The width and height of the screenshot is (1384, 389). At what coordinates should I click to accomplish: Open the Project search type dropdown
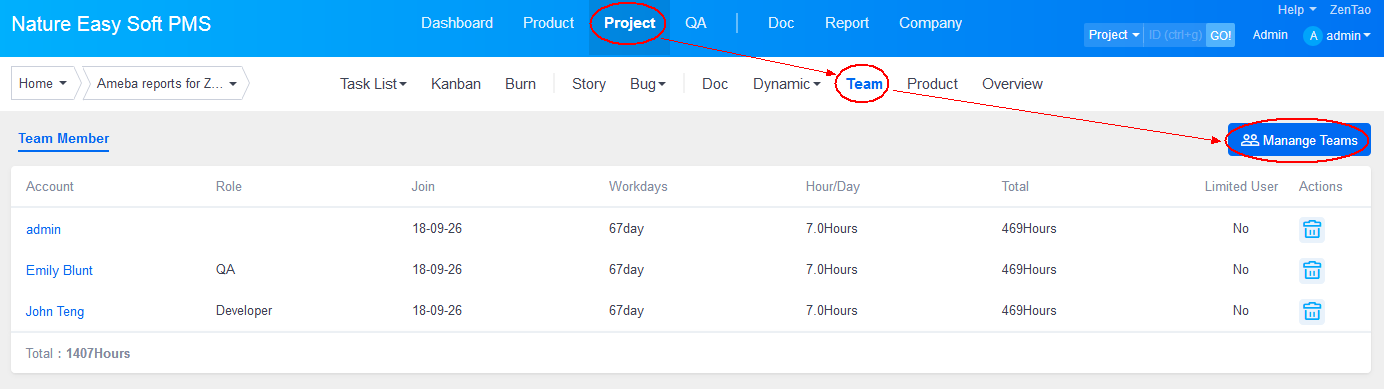(x=1114, y=35)
